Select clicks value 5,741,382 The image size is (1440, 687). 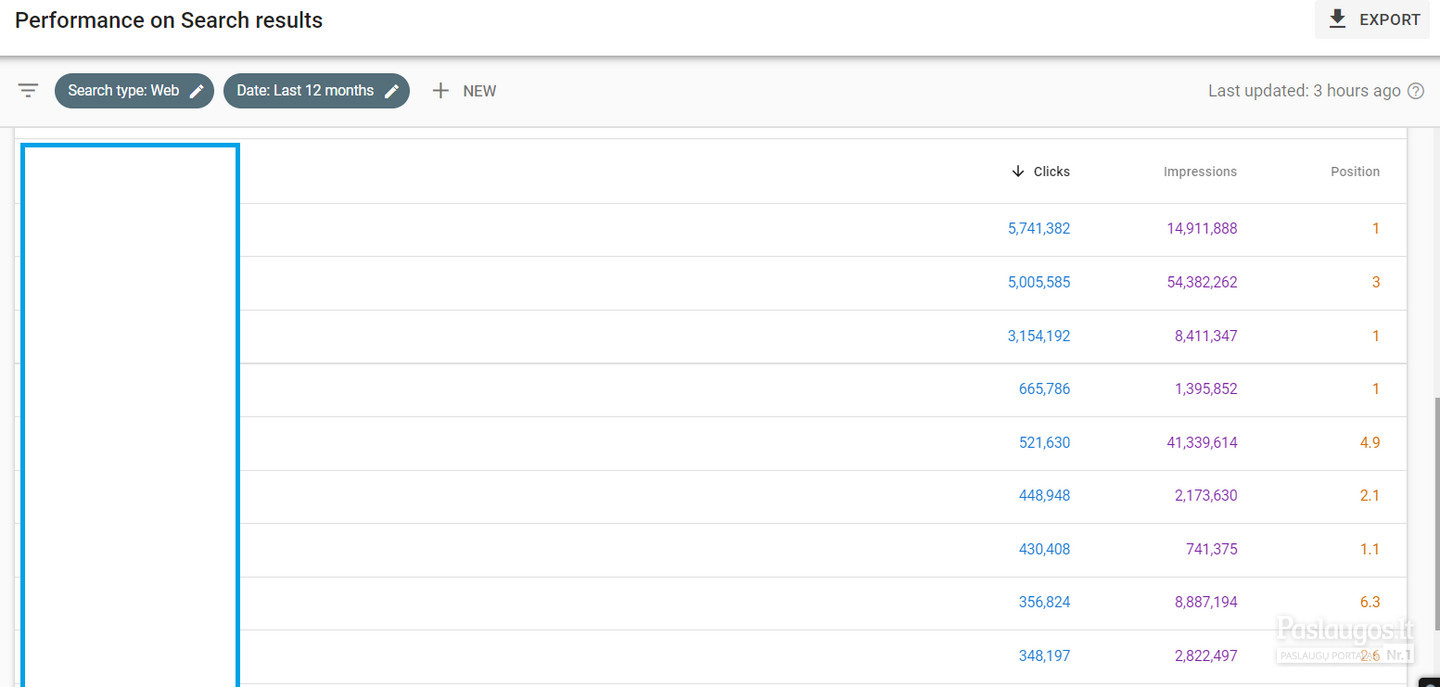(1039, 229)
